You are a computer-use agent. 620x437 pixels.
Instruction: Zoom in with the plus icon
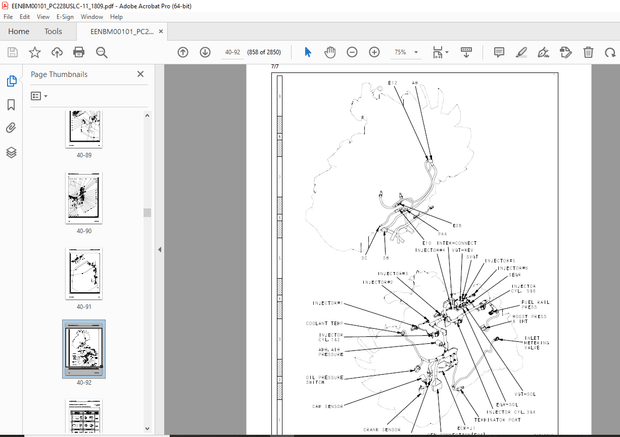pos(374,52)
